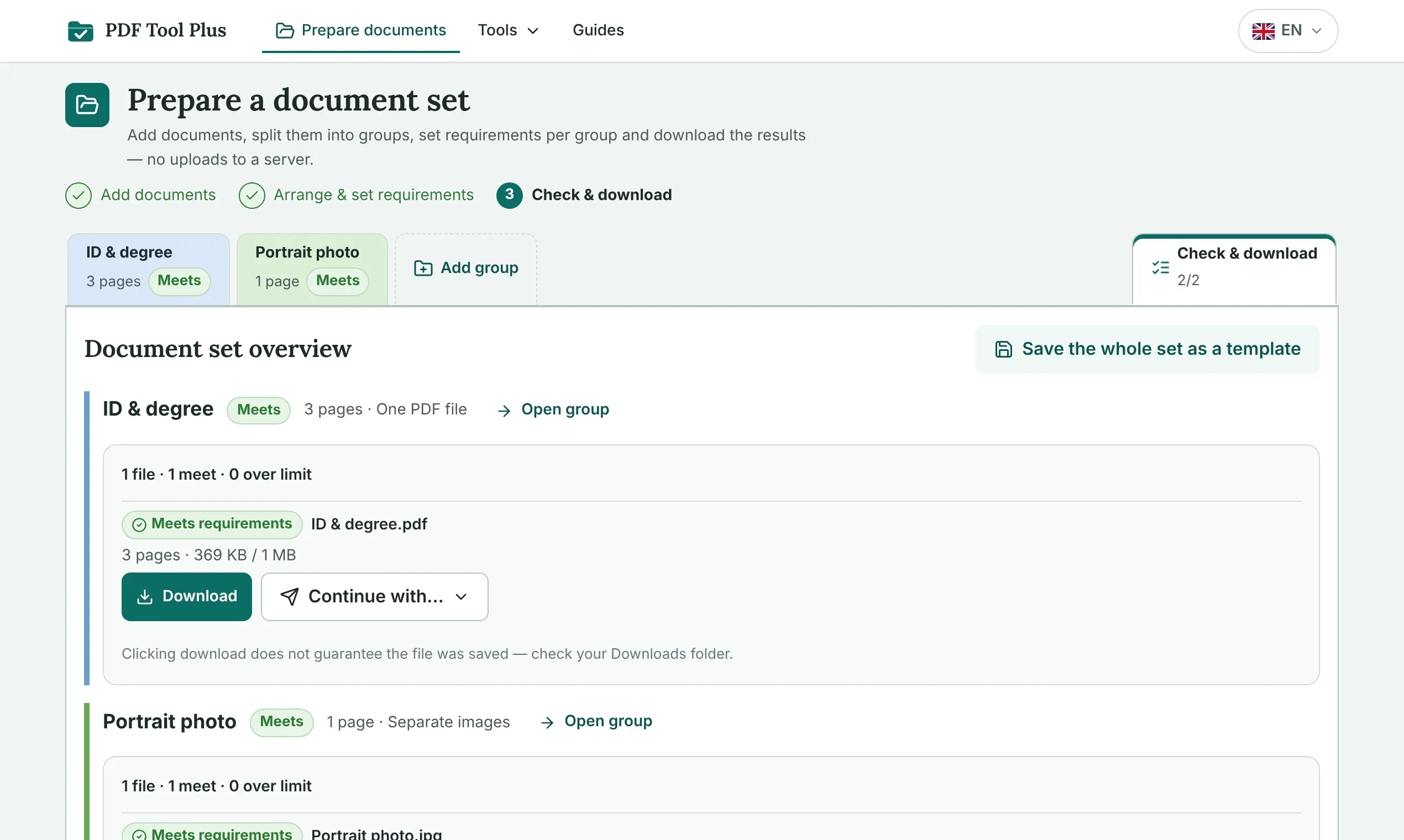Select the Check & download 2/2 tab
The image size is (1404, 840).
tap(1234, 269)
